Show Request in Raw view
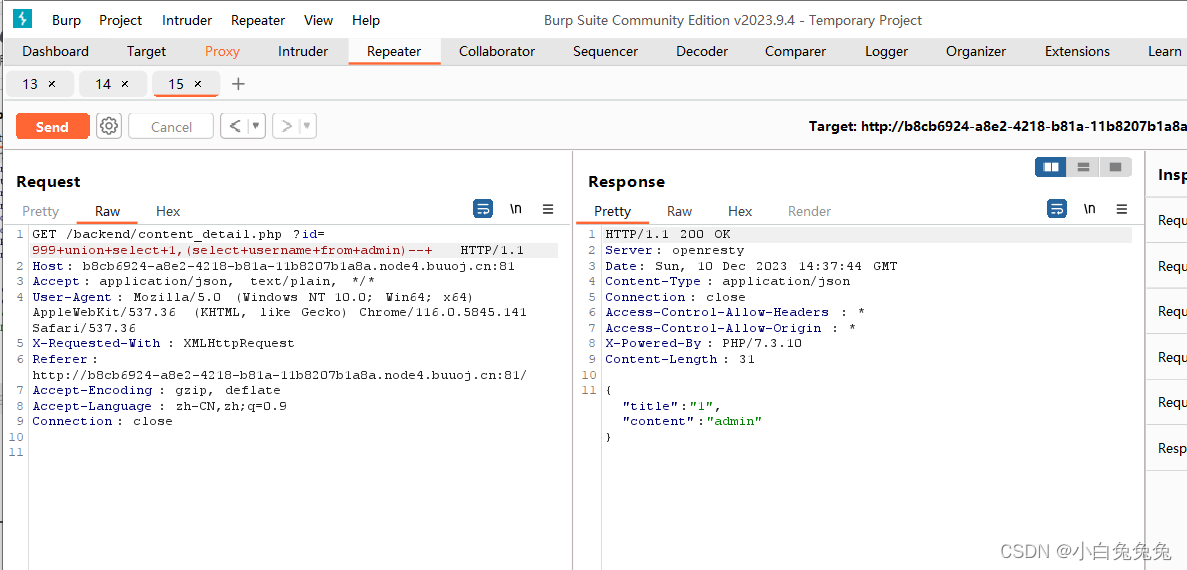This screenshot has width=1187, height=570. (x=107, y=211)
